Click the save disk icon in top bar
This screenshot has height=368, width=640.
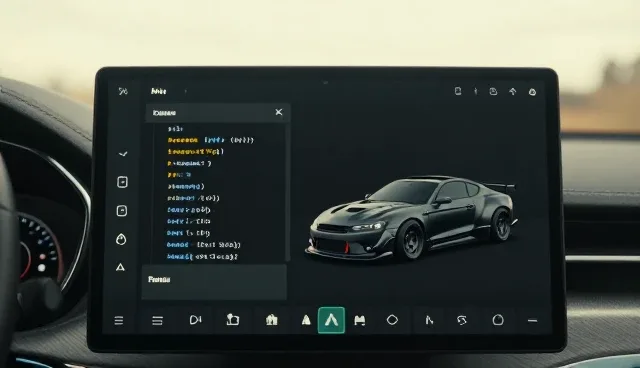pos(493,91)
